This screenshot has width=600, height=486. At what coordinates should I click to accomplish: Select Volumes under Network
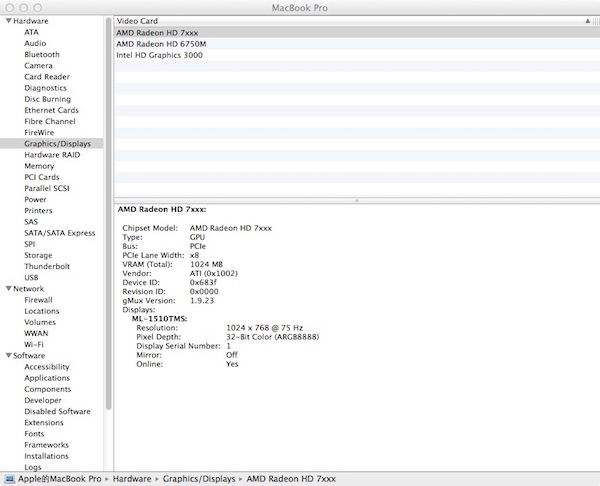tap(40, 322)
